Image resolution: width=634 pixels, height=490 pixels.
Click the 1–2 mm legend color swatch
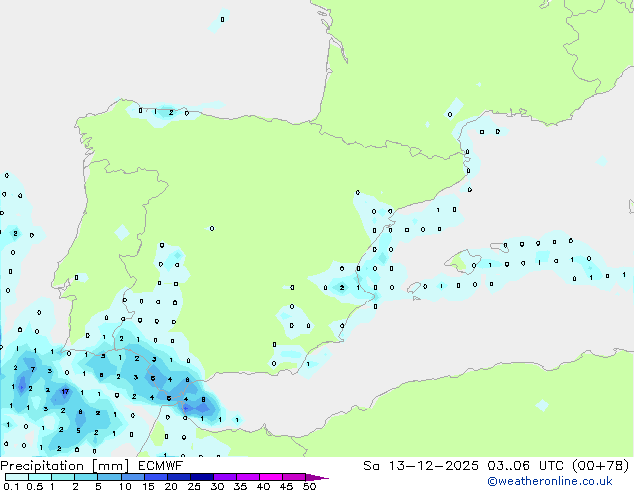63,477
